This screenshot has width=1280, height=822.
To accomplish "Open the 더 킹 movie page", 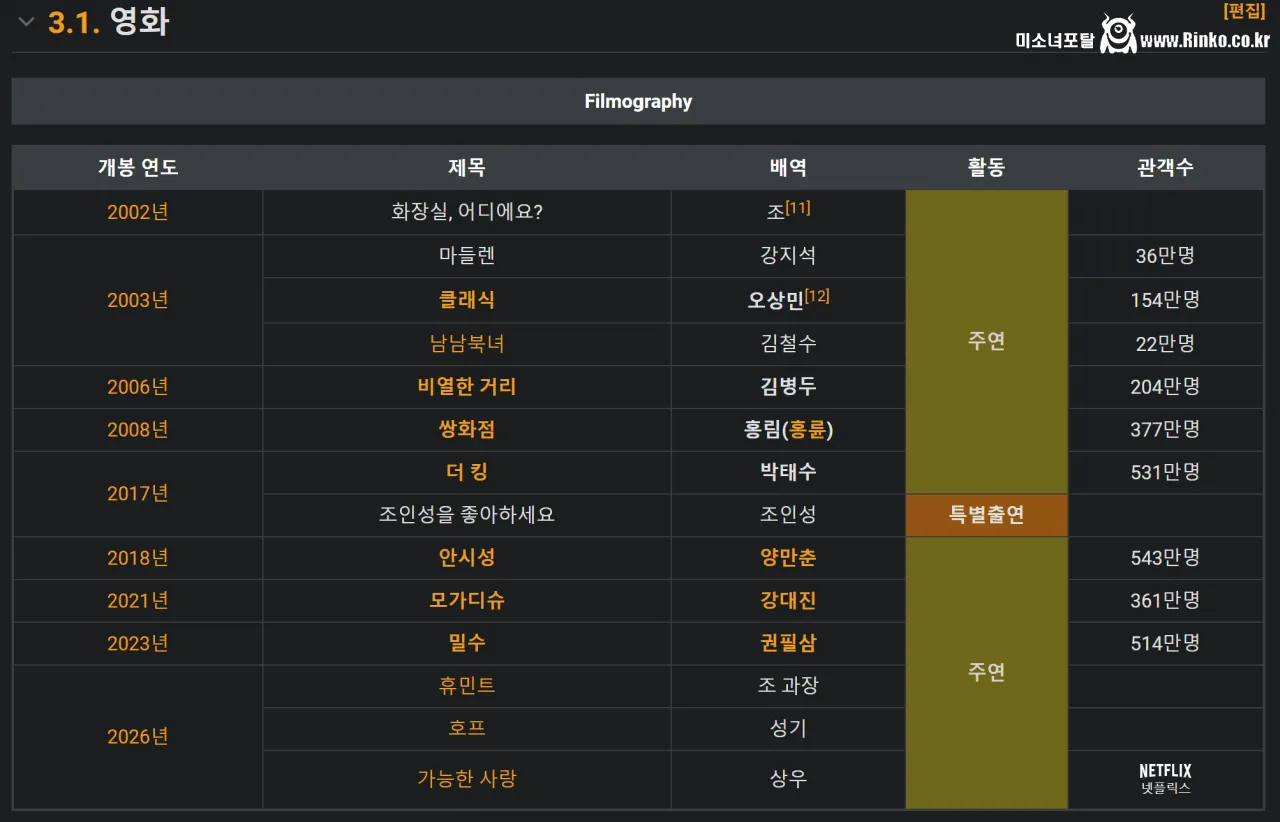I will pyautogui.click(x=466, y=472).
